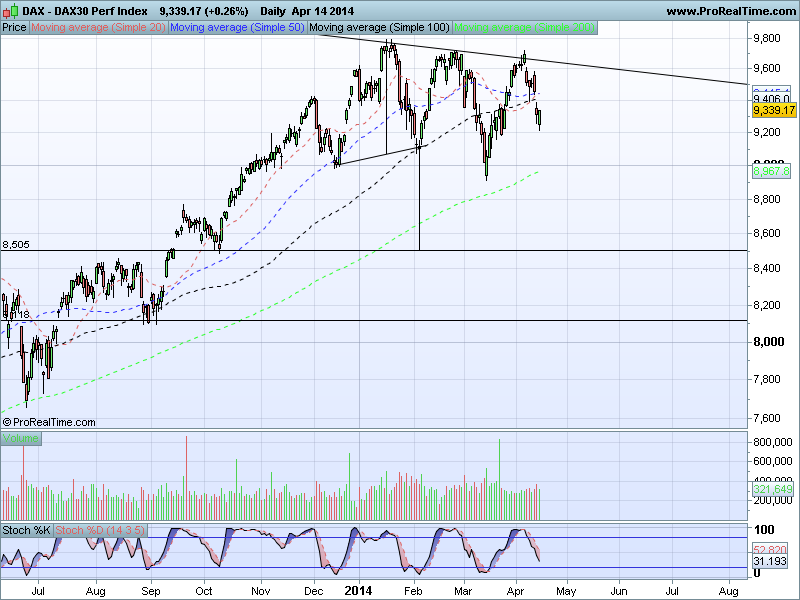800x600 pixels.
Task: Click the Oct time axis label
Action: (x=204, y=591)
